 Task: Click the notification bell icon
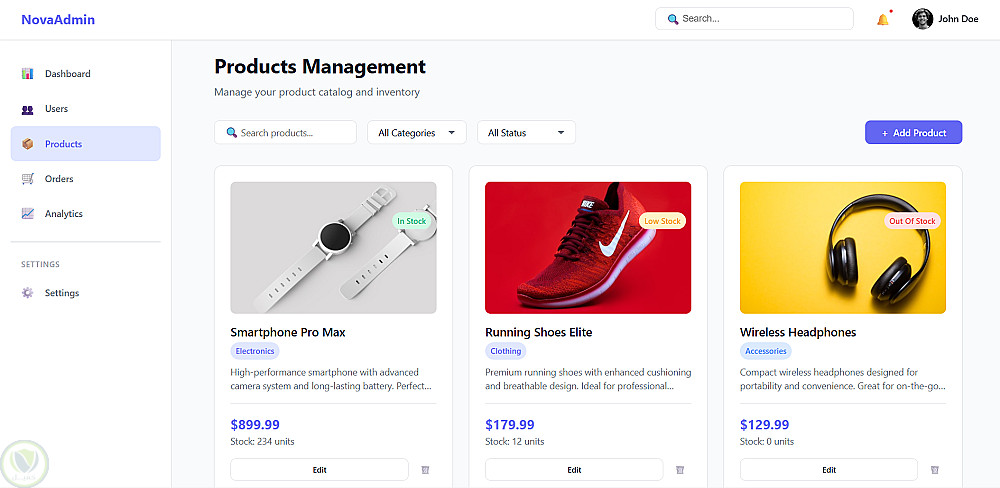pos(882,19)
